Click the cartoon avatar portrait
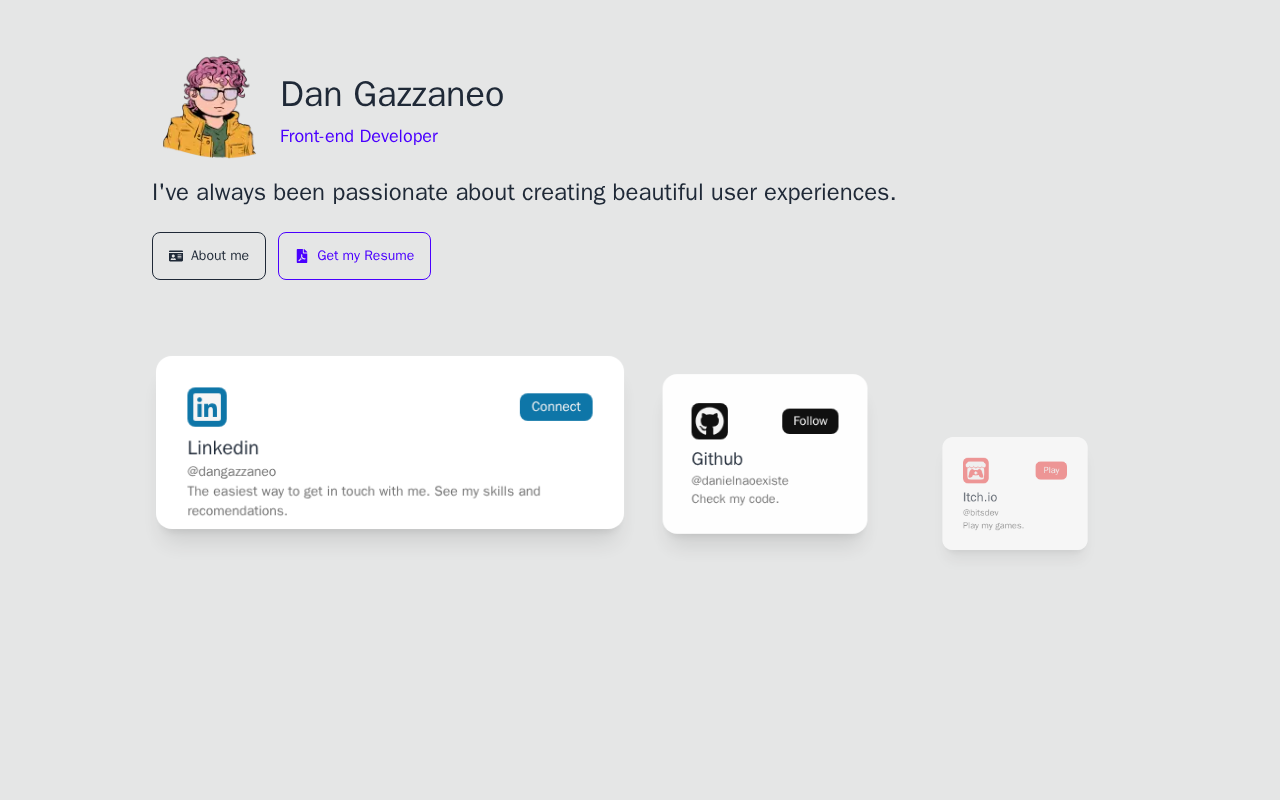This screenshot has width=1280, height=800. click(209, 106)
